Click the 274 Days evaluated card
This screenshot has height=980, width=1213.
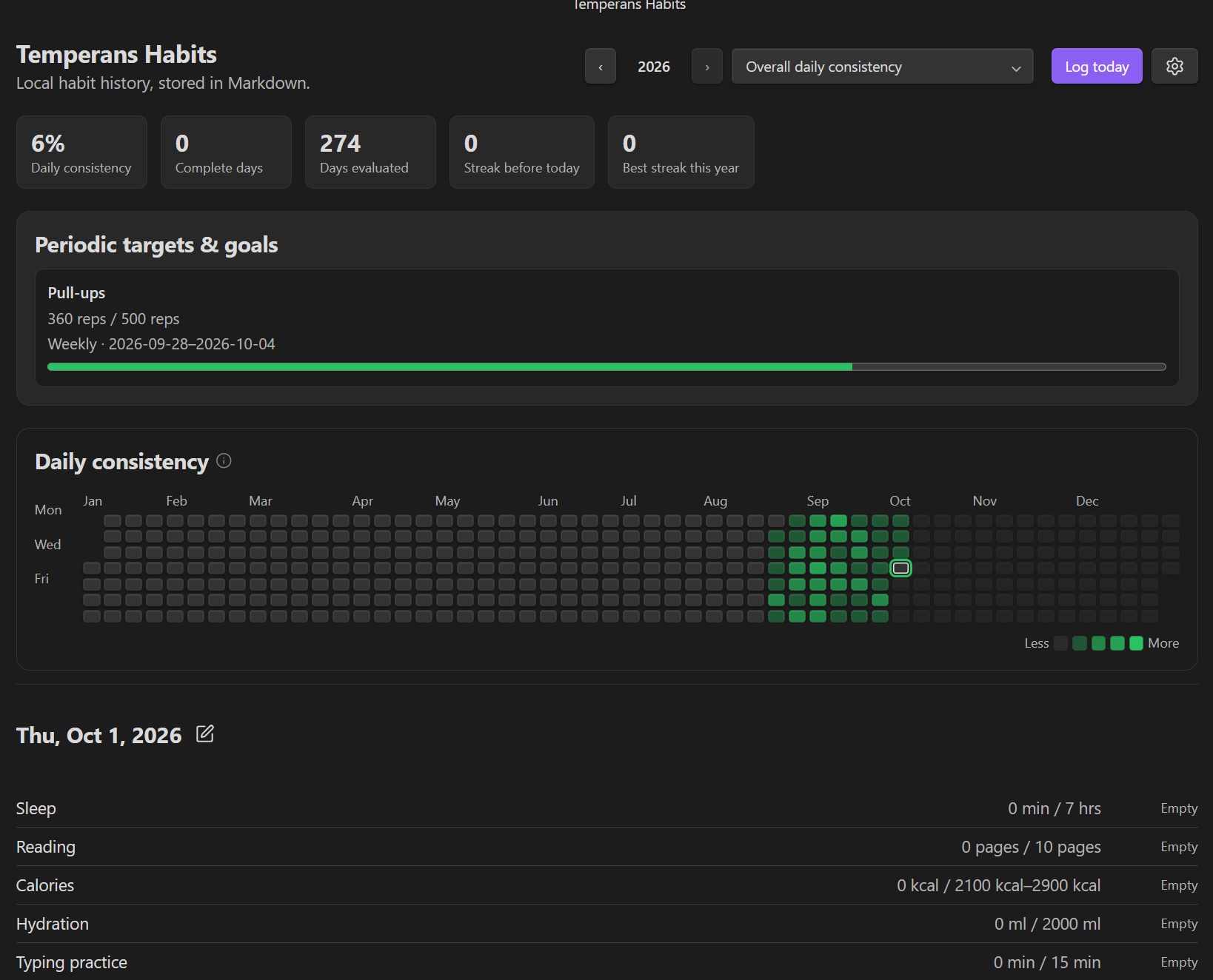pyautogui.click(x=370, y=152)
